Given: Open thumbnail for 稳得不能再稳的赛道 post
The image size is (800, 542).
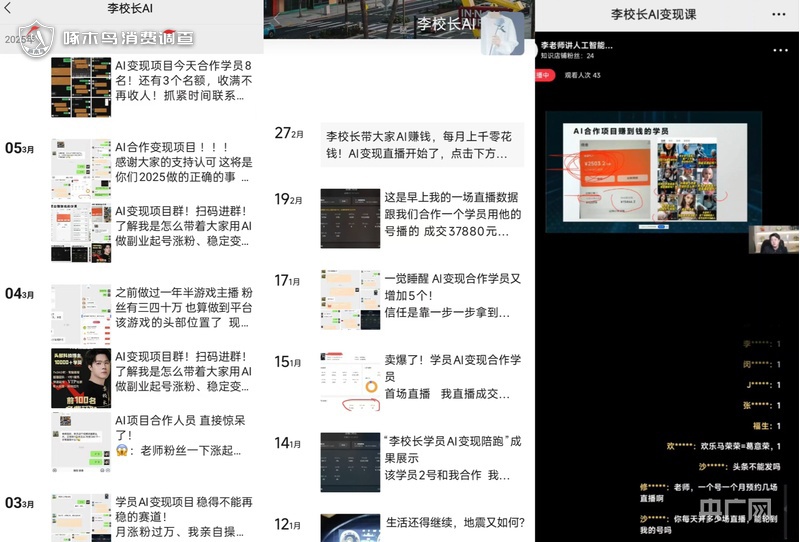Looking at the screenshot, I should [x=81, y=518].
